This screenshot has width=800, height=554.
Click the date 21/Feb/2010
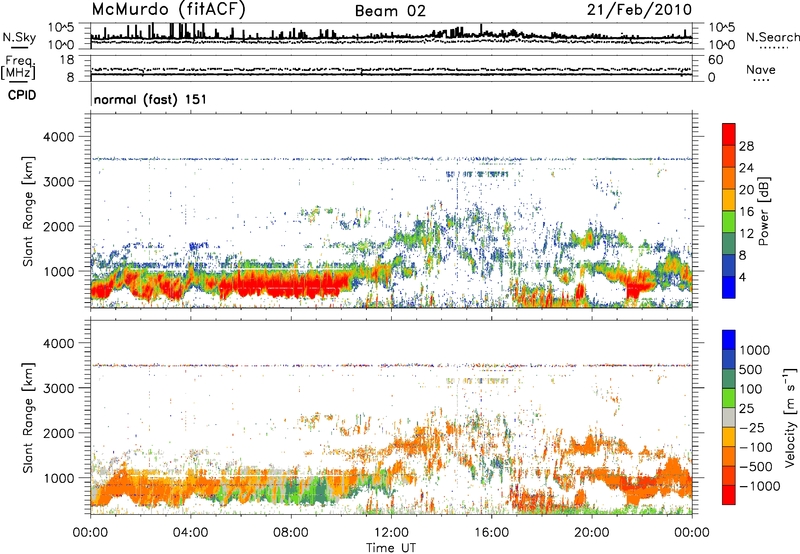point(639,10)
